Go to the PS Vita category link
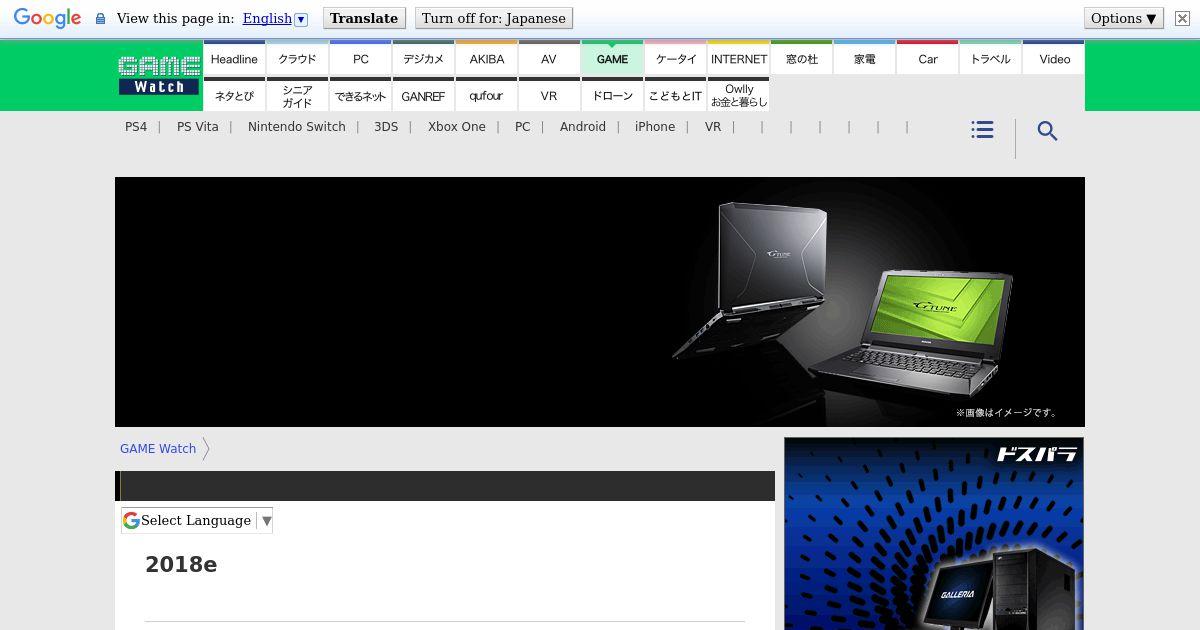The height and width of the screenshot is (630, 1200). click(x=197, y=127)
